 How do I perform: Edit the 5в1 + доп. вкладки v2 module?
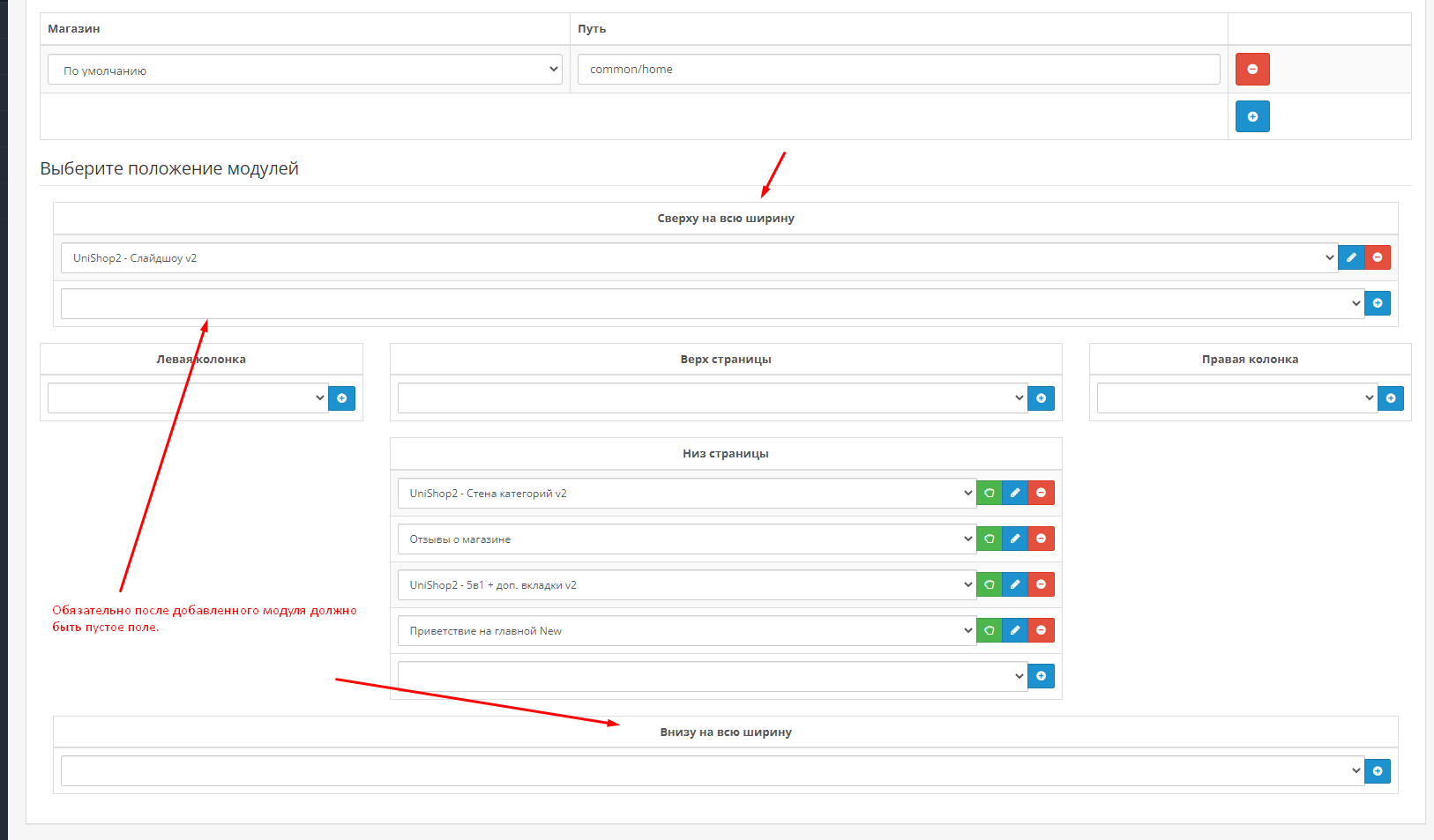[1015, 584]
